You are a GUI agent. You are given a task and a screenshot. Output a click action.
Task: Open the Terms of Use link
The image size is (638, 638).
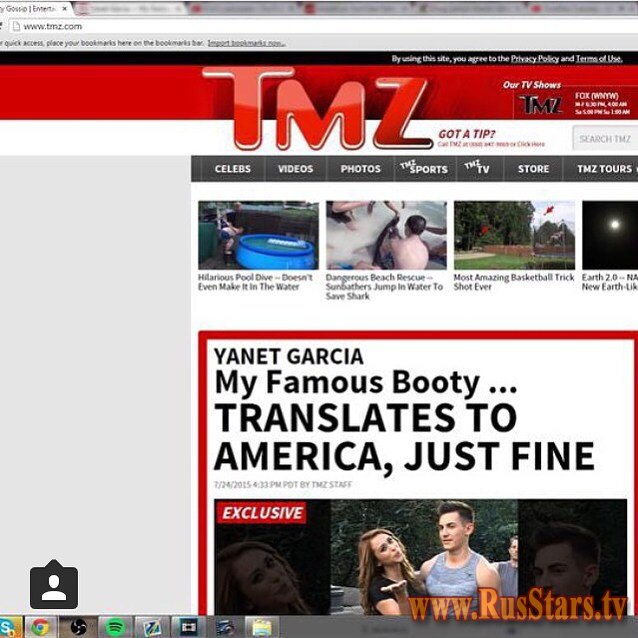pyautogui.click(x=599, y=59)
